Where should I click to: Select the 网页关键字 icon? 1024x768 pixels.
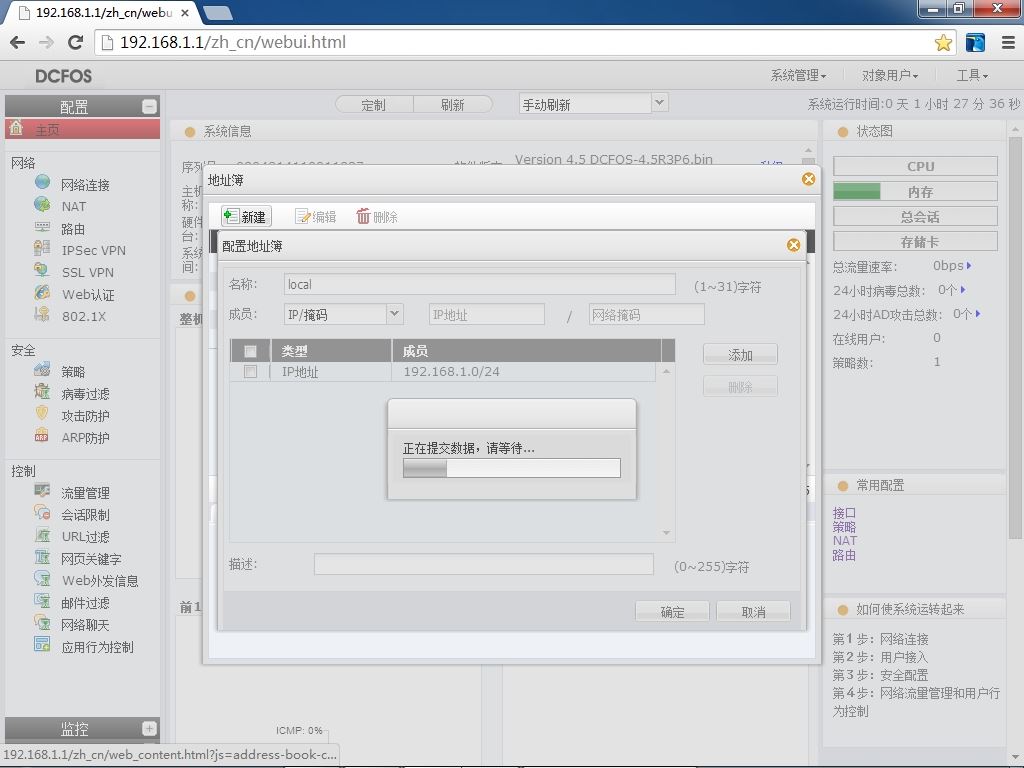[x=42, y=557]
